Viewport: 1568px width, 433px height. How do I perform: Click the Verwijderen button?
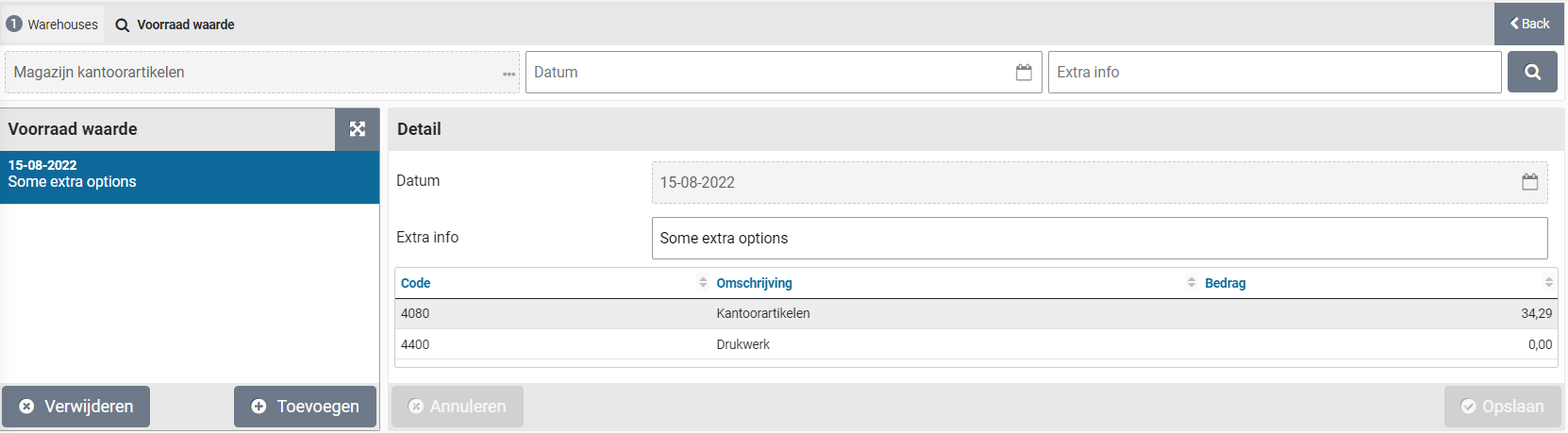click(76, 407)
